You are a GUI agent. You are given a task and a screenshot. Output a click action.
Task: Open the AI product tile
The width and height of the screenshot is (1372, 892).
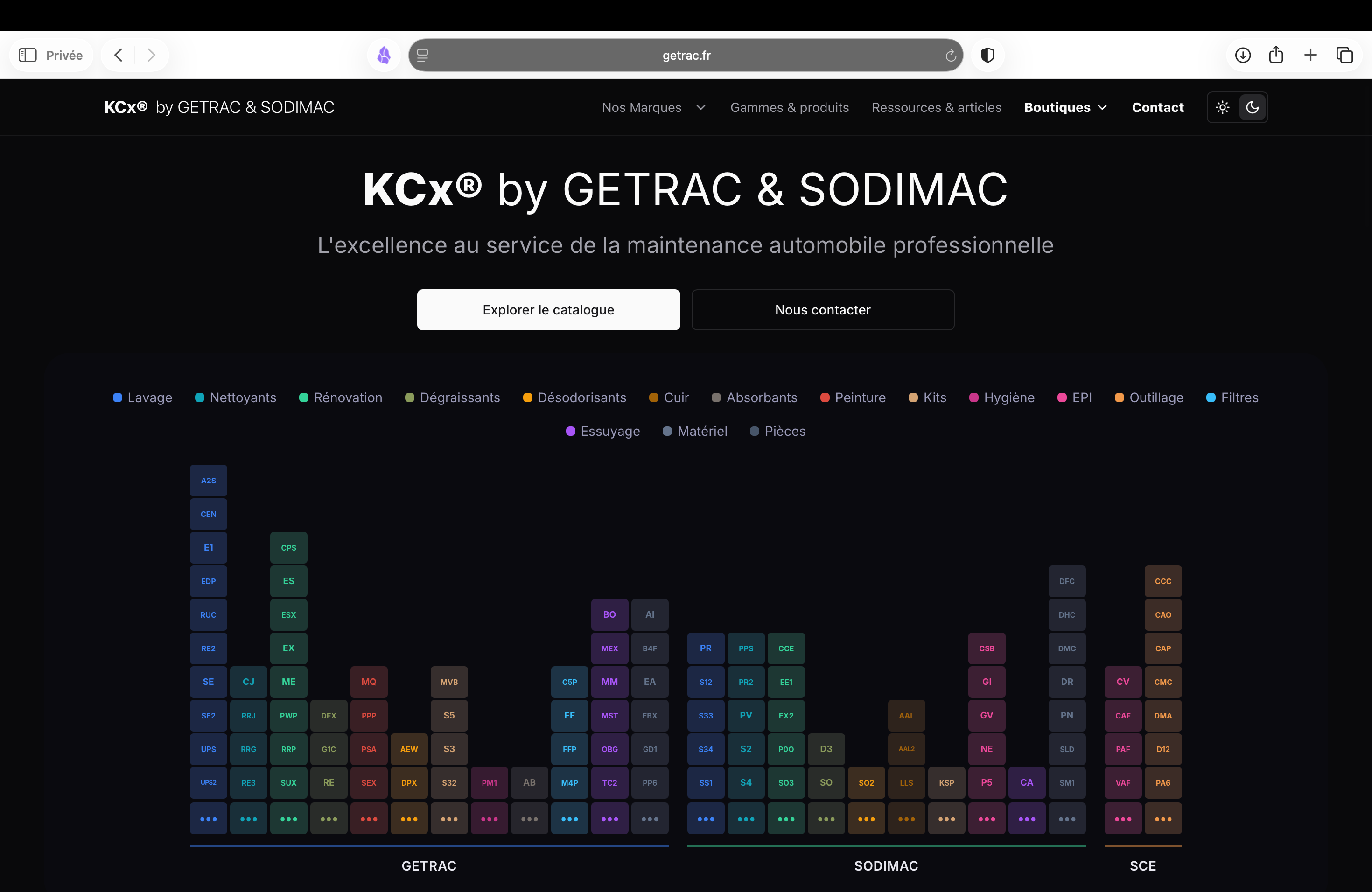pos(650,615)
